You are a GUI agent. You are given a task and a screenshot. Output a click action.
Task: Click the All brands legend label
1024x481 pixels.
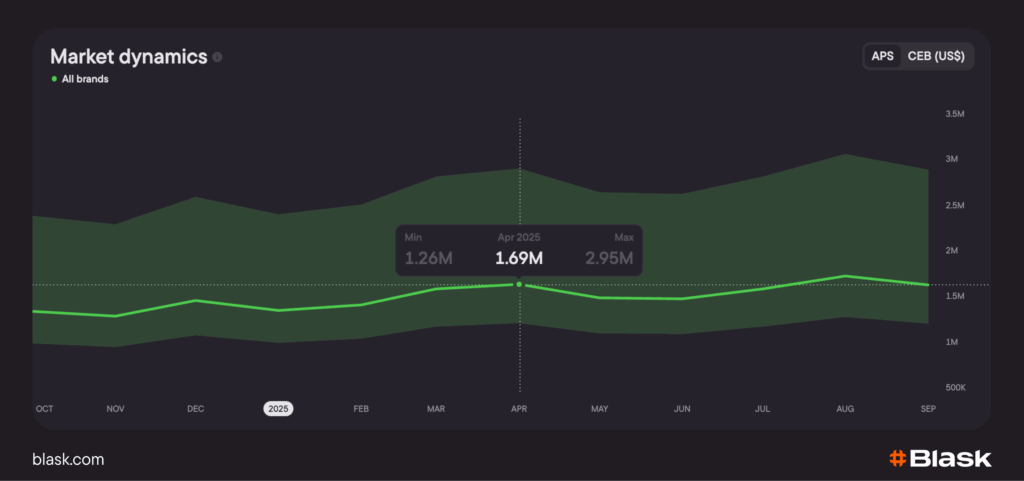tap(85, 79)
